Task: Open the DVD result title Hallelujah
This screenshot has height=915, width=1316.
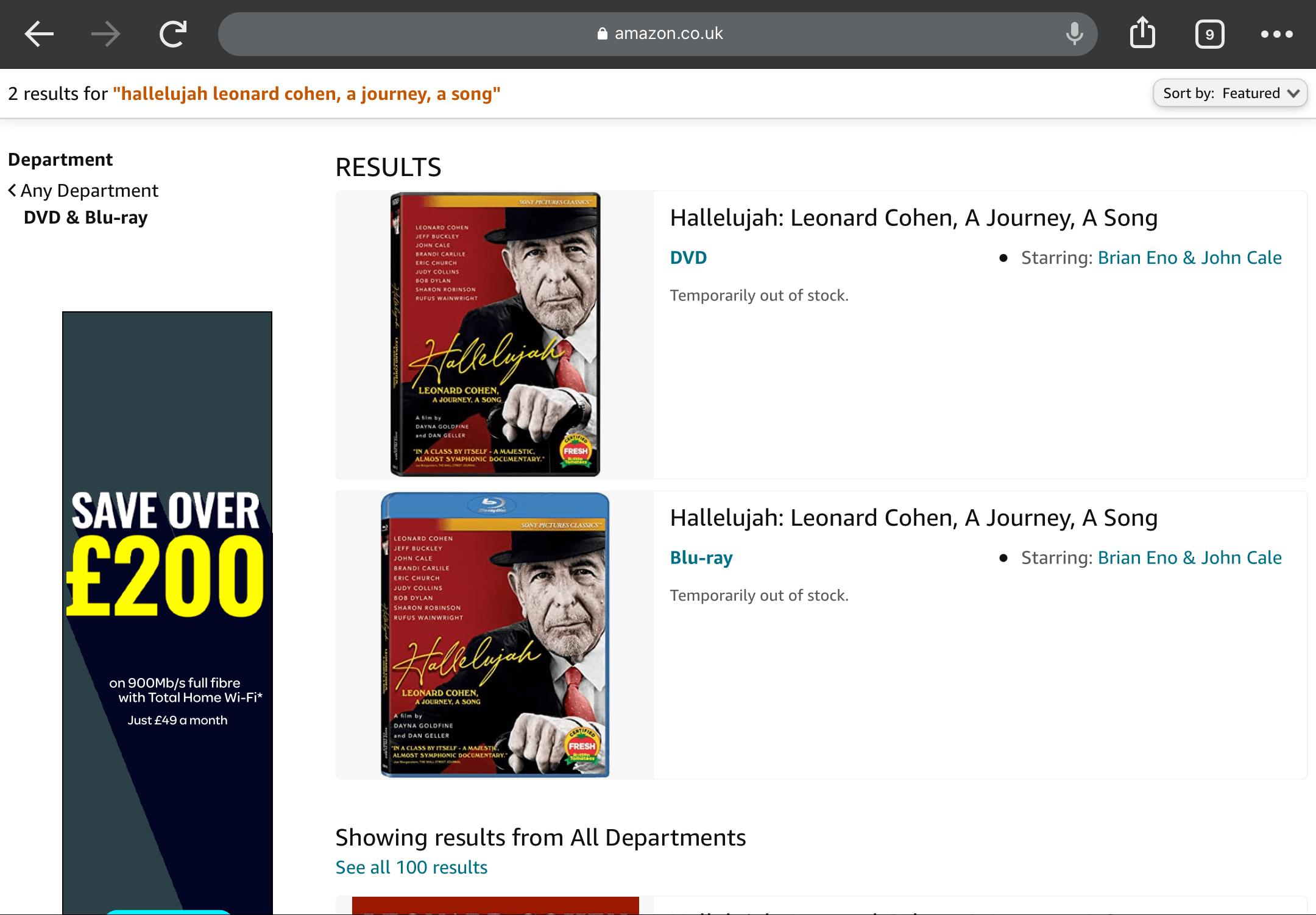Action: tap(914, 217)
